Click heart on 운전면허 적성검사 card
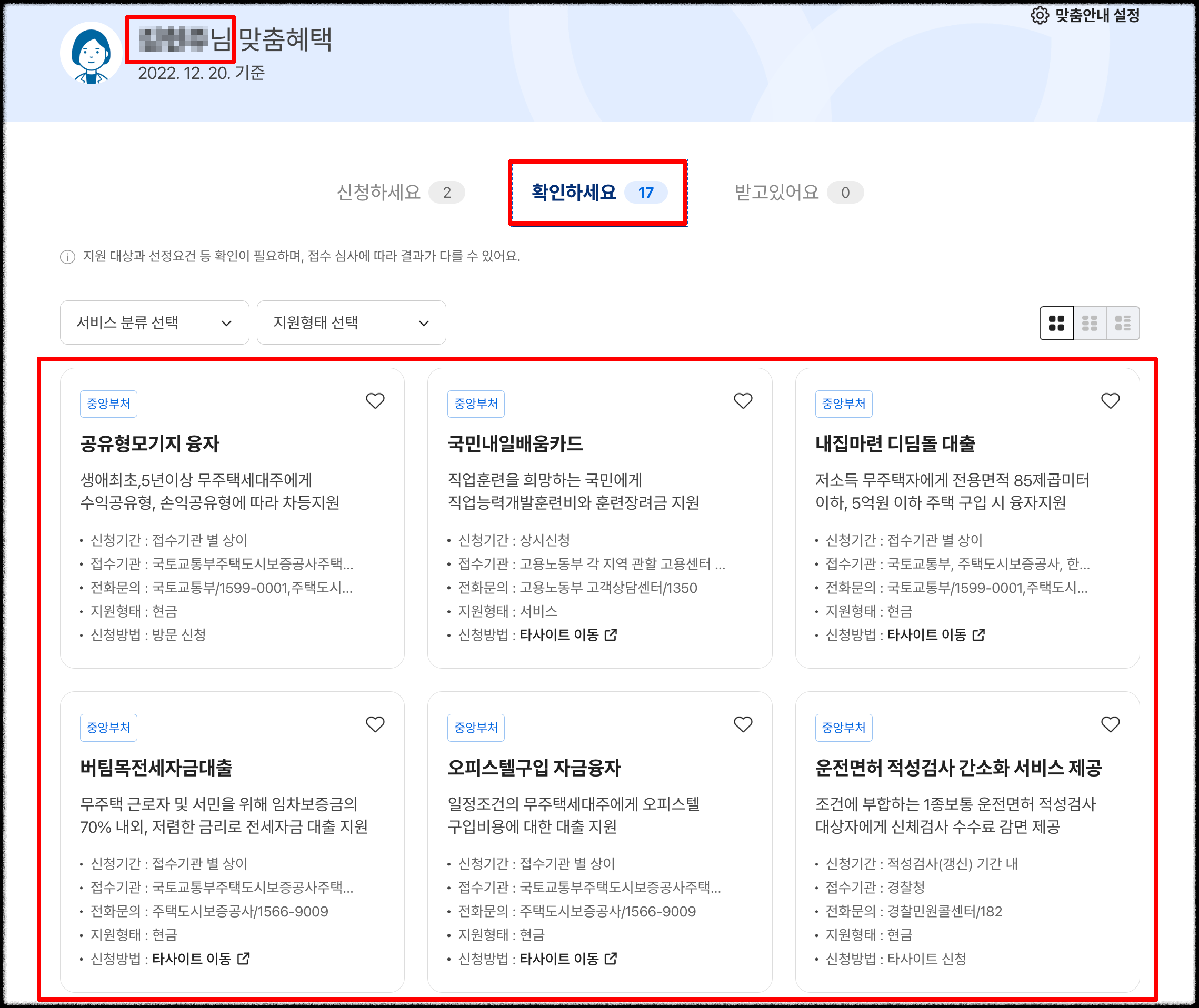1199x1008 pixels. 1110,724
